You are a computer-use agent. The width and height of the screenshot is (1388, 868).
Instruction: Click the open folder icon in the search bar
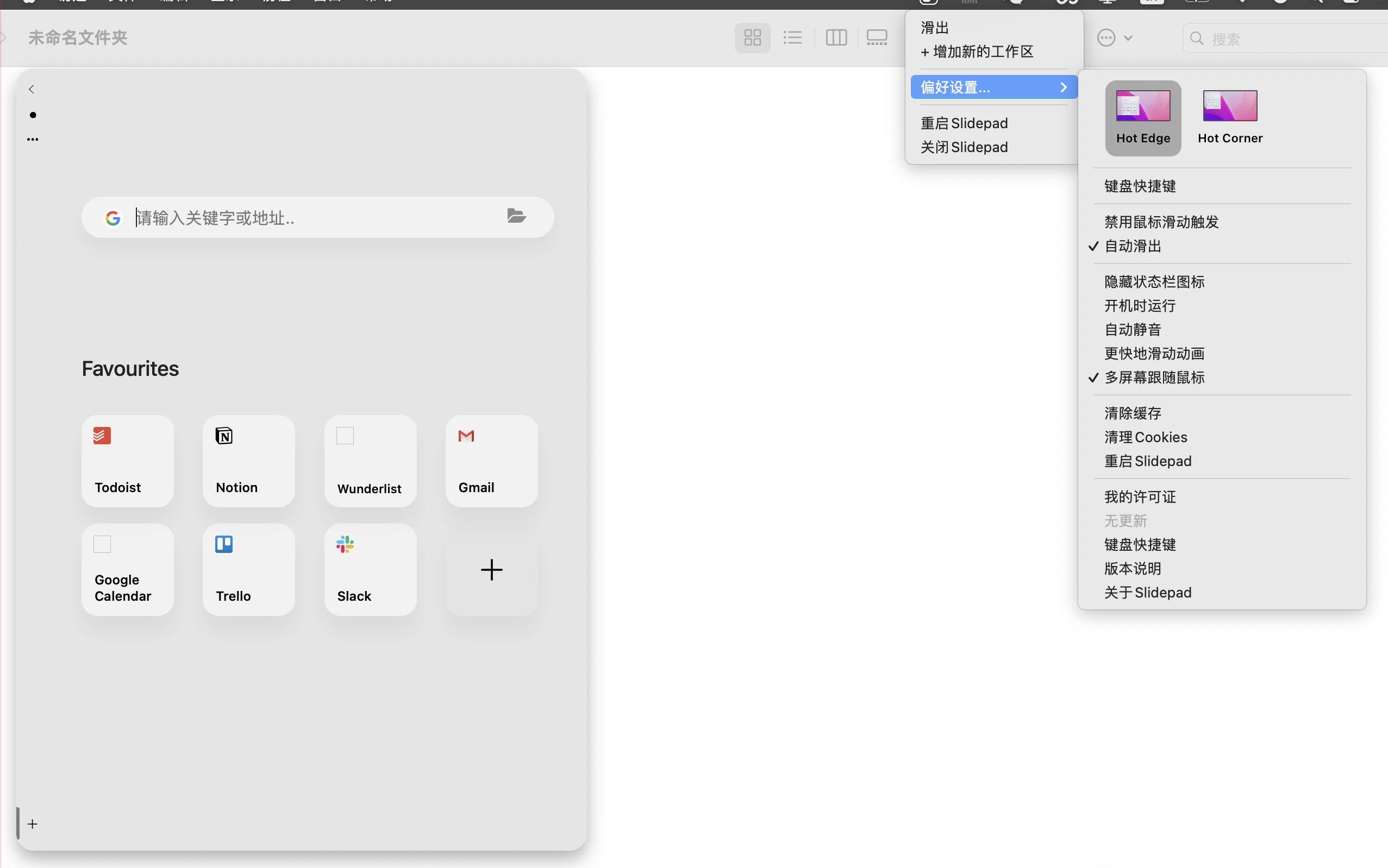point(516,216)
